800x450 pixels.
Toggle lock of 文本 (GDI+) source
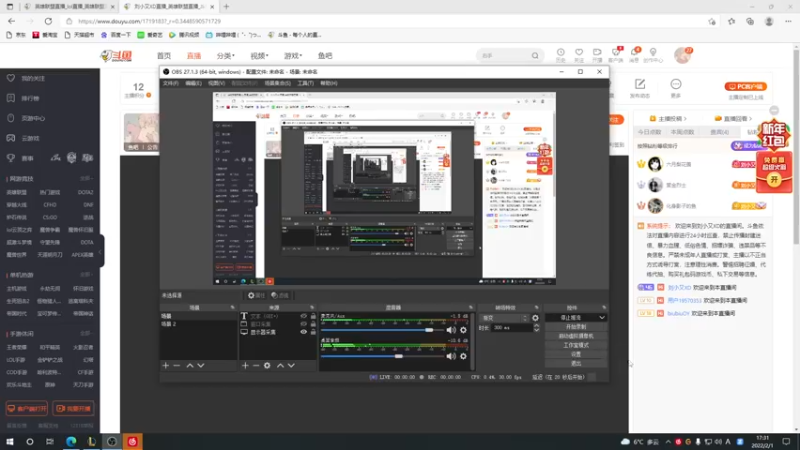pyautogui.click(x=313, y=316)
